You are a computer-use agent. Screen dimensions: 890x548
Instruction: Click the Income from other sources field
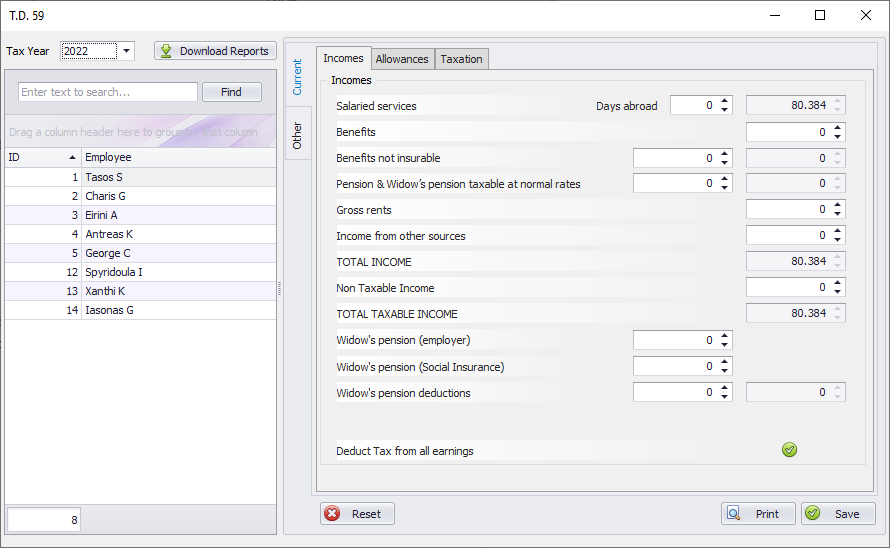point(788,236)
